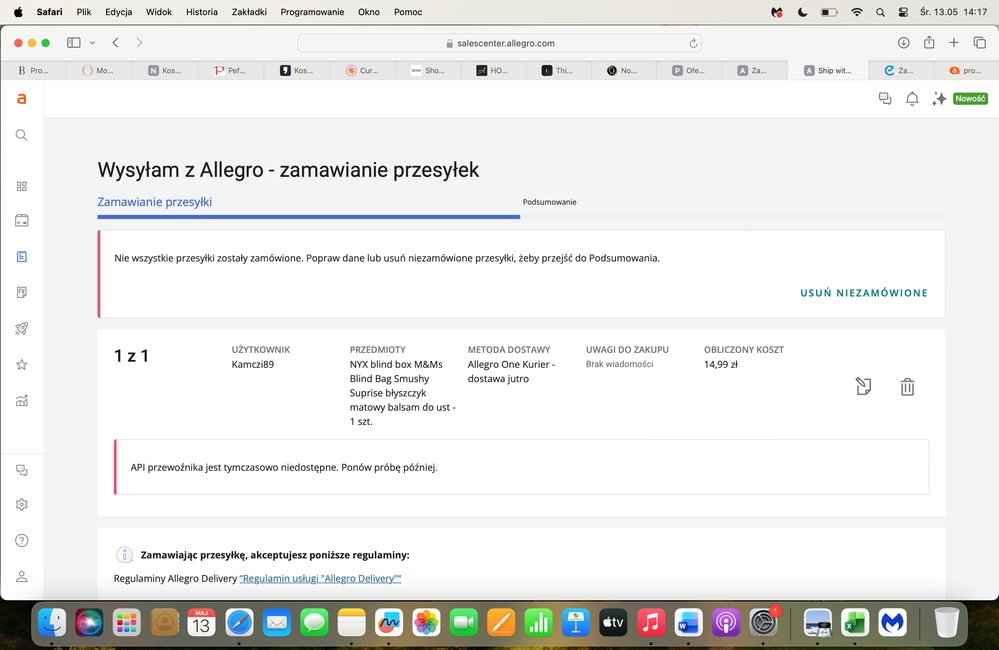Open the Regulamin usługi Allegro Delivery link
The image size is (999, 650).
[x=320, y=579]
